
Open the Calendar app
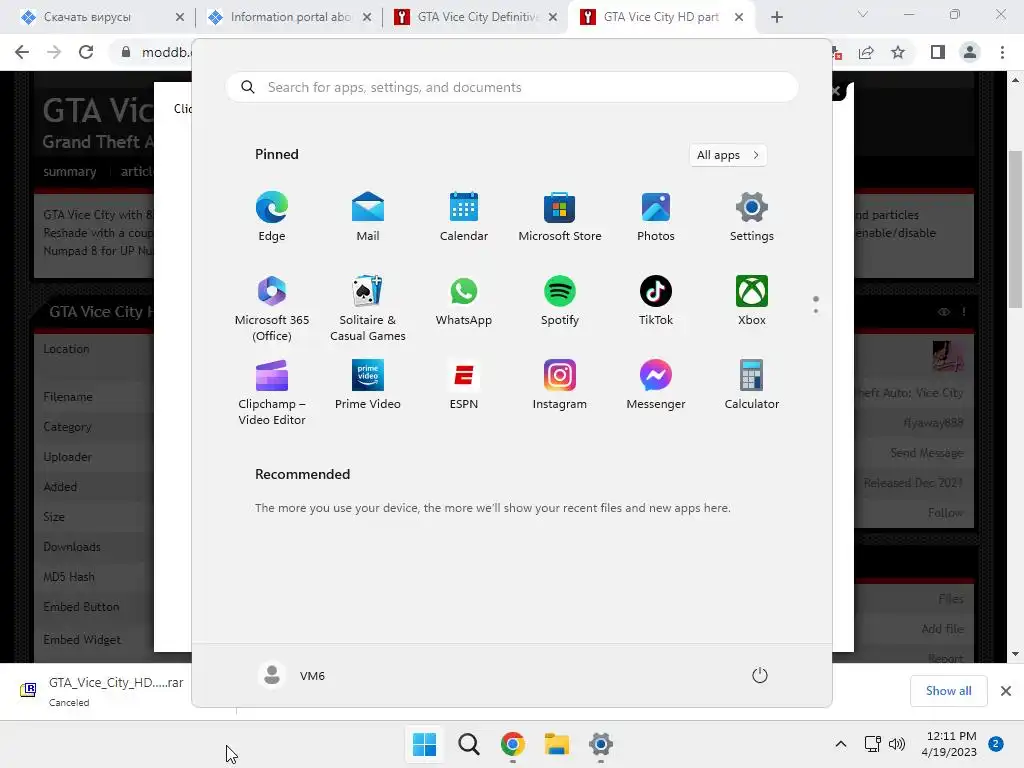(464, 217)
